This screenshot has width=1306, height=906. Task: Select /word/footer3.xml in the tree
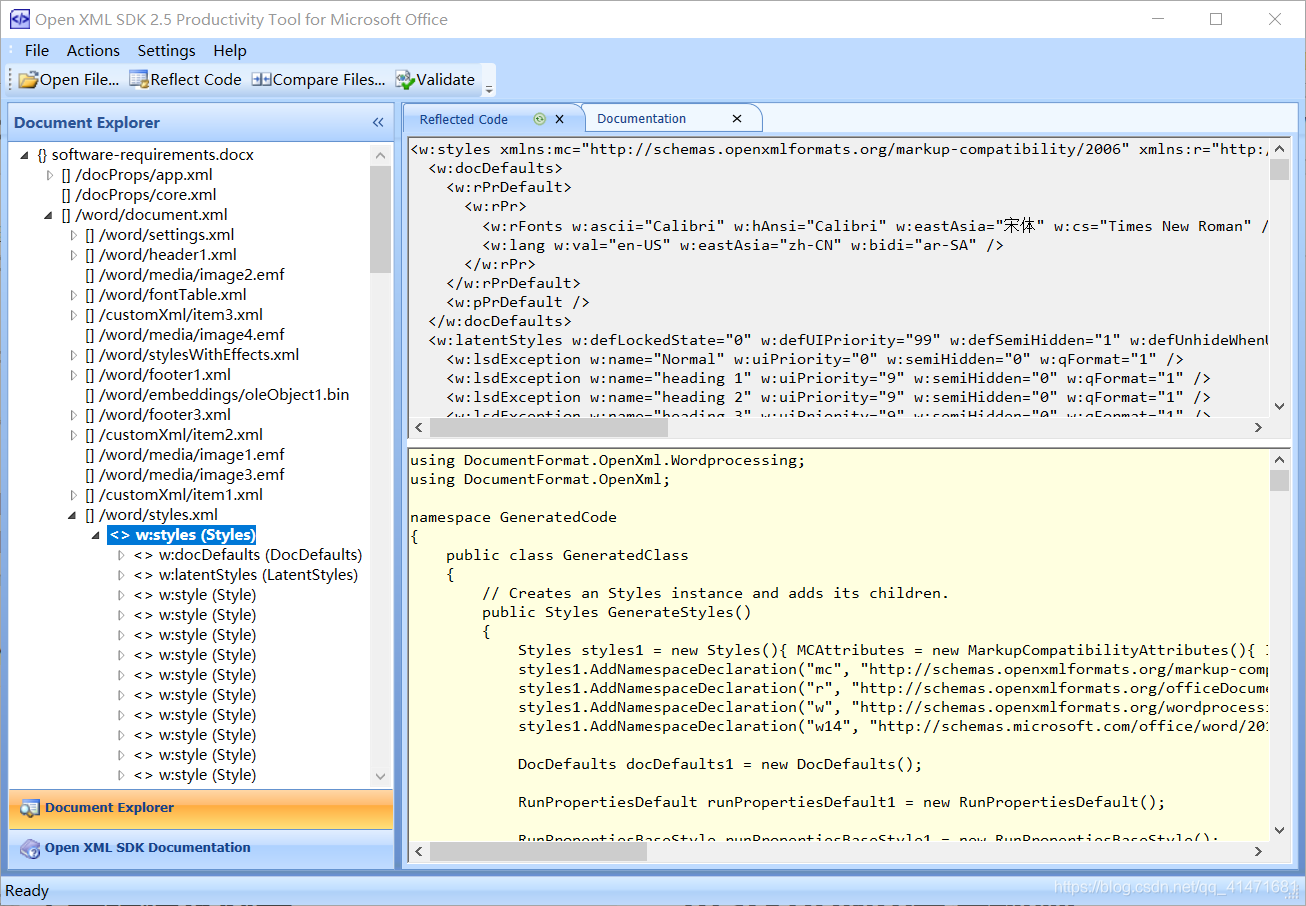click(158, 415)
